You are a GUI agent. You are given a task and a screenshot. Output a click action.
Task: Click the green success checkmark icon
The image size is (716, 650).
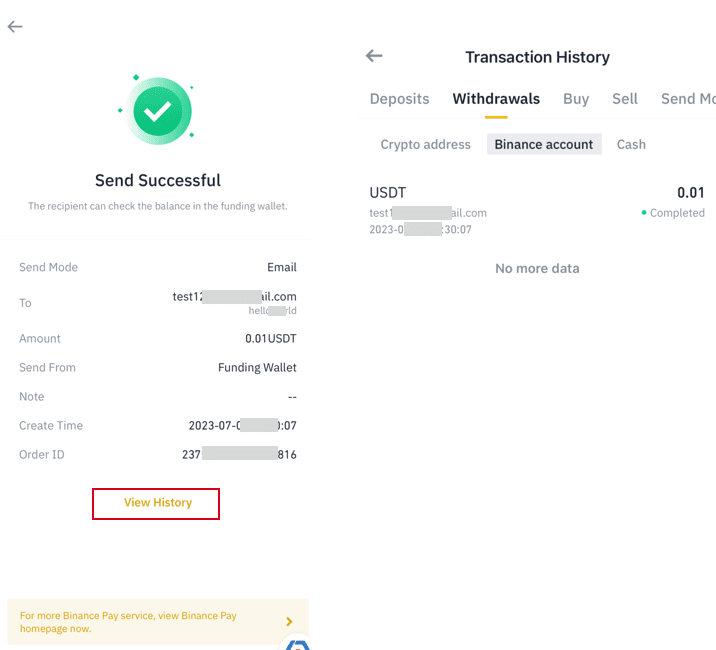point(157,112)
